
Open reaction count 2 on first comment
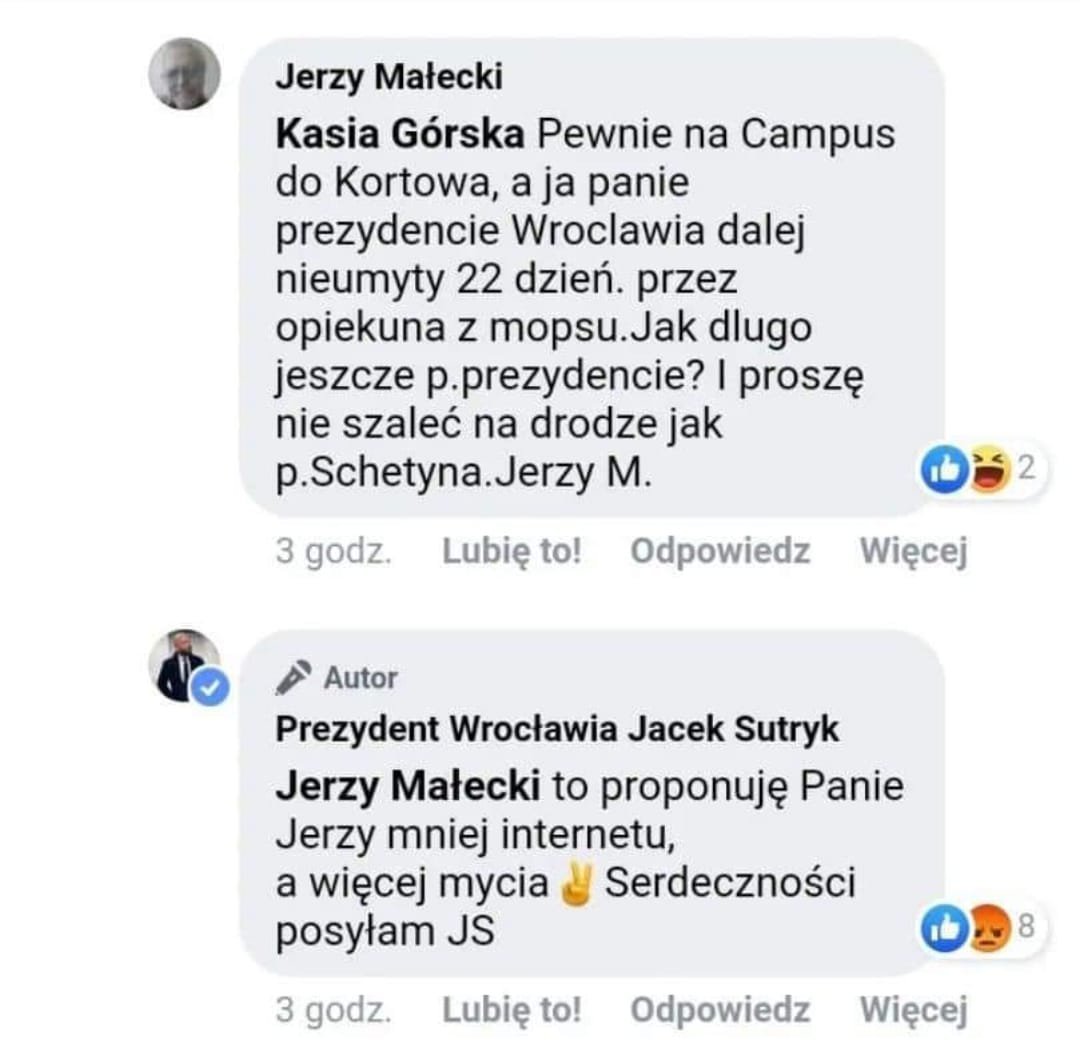point(1027,468)
